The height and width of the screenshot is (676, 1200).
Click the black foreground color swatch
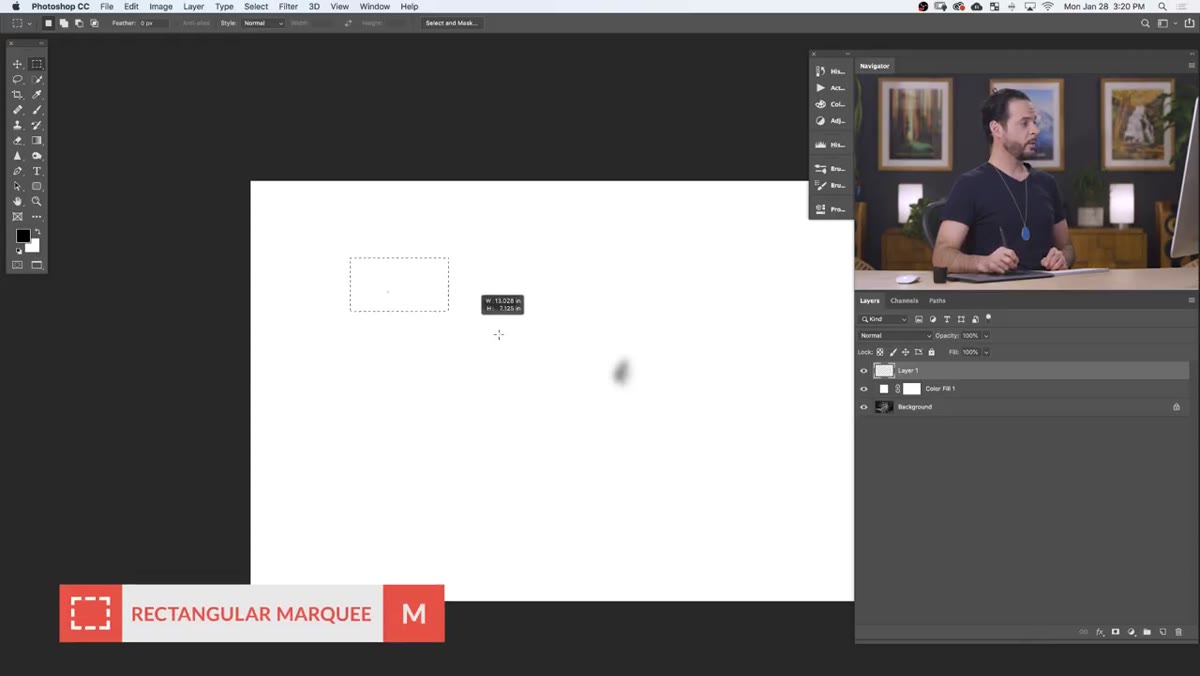(22, 236)
